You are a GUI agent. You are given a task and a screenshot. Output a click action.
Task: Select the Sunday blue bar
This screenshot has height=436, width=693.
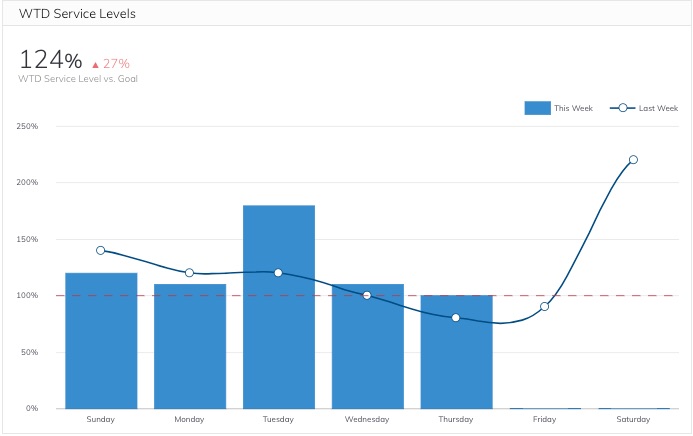pos(101,340)
